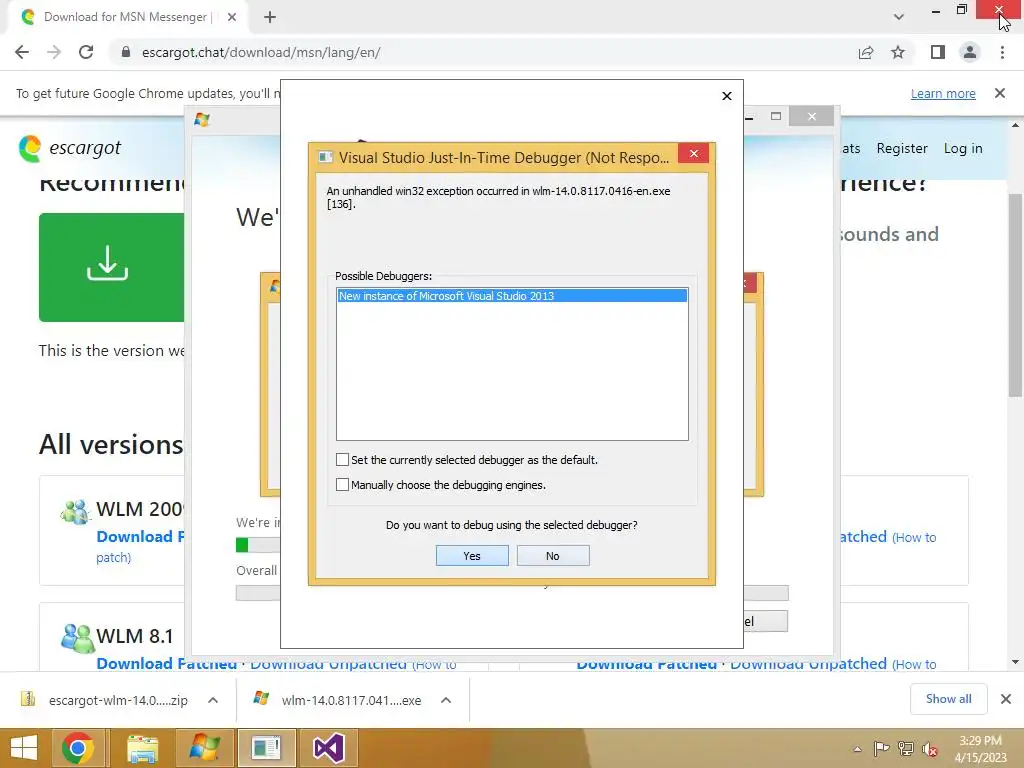
Task: Dismiss the Chrome updates notification bar
Action: pyautogui.click(x=1000, y=93)
